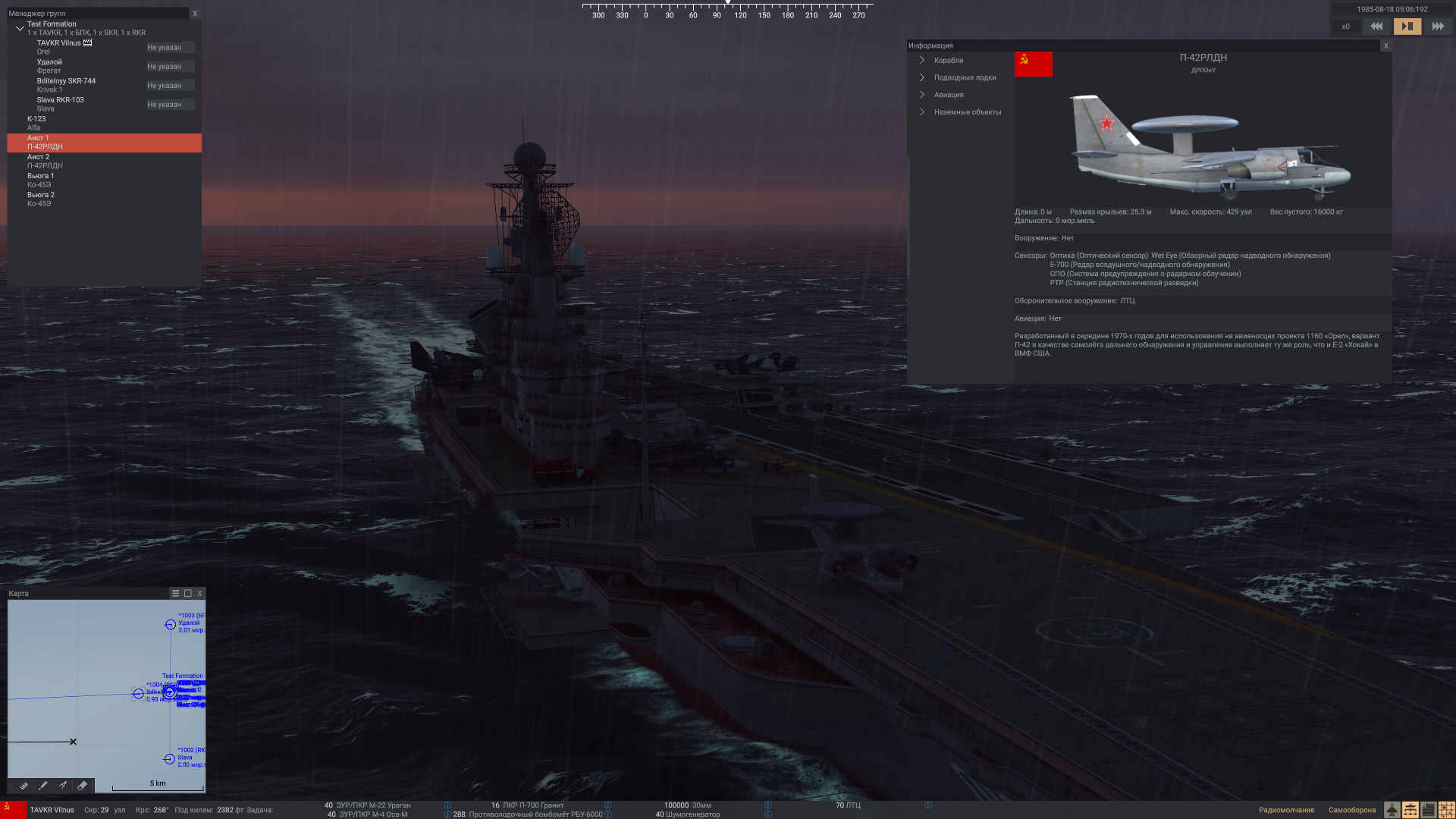Toggle Радиомолчание radio silence mode
This screenshot has height=819, width=1456.
pyautogui.click(x=1286, y=810)
